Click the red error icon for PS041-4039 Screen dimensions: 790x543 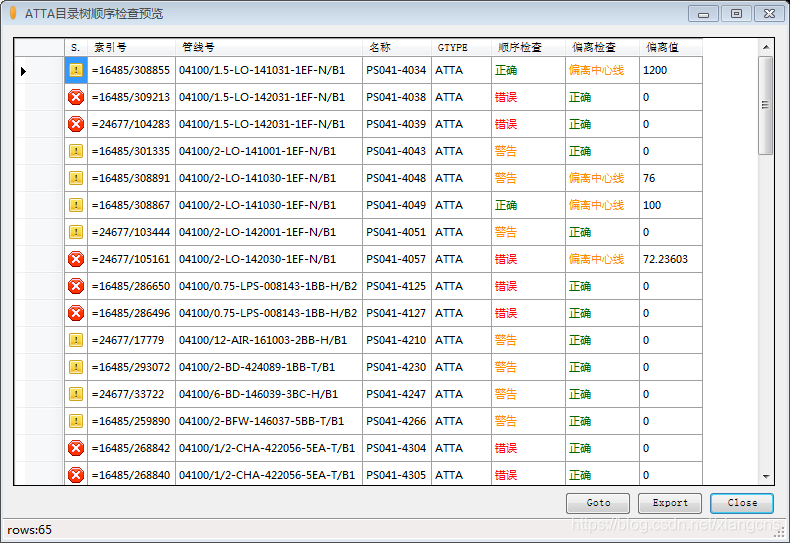pyautogui.click(x=76, y=124)
